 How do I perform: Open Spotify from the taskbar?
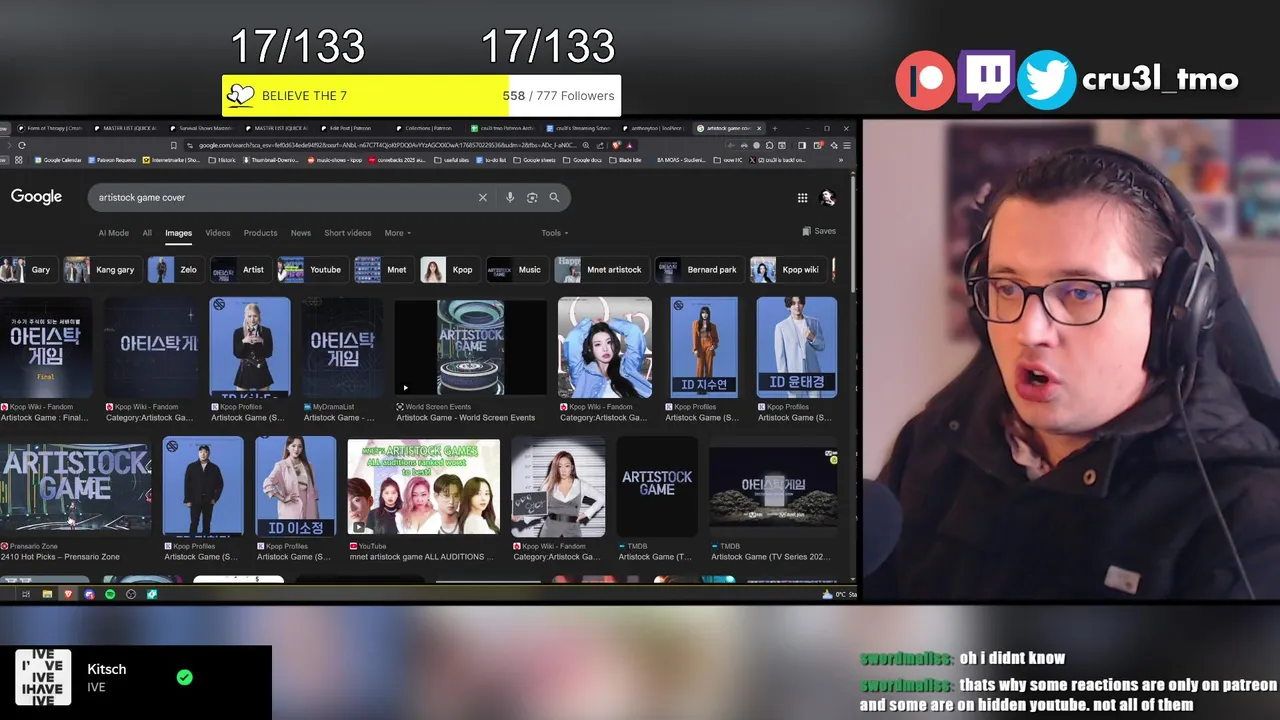[x=110, y=594]
